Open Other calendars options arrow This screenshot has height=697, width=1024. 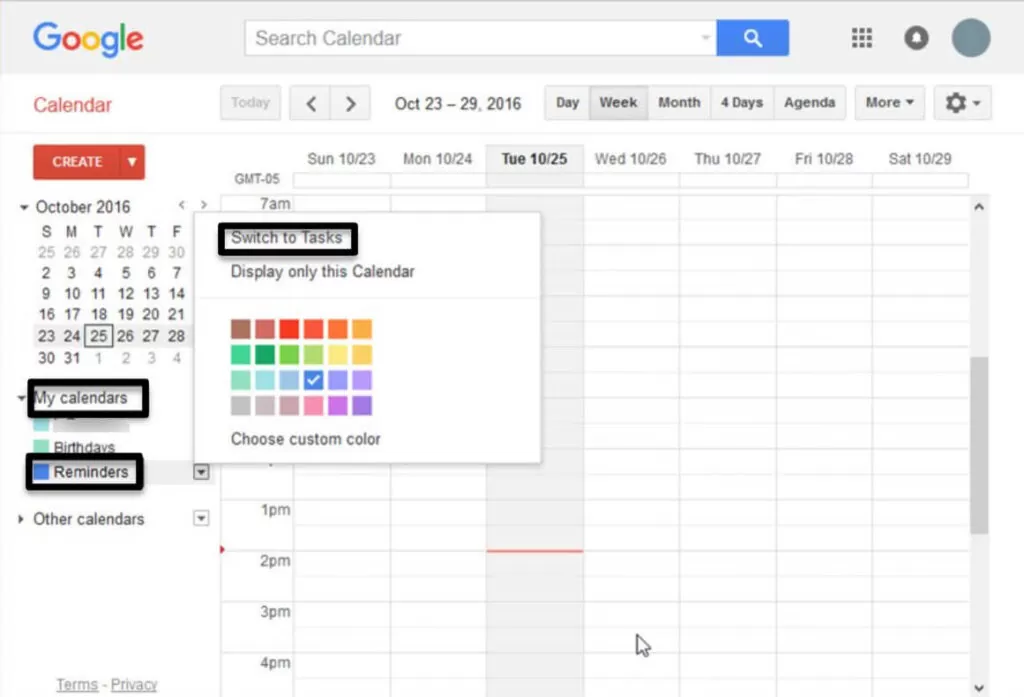201,519
